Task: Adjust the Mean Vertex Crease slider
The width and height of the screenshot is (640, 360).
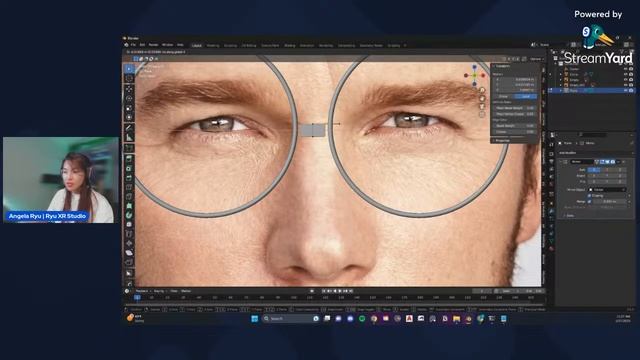Action: coord(515,114)
